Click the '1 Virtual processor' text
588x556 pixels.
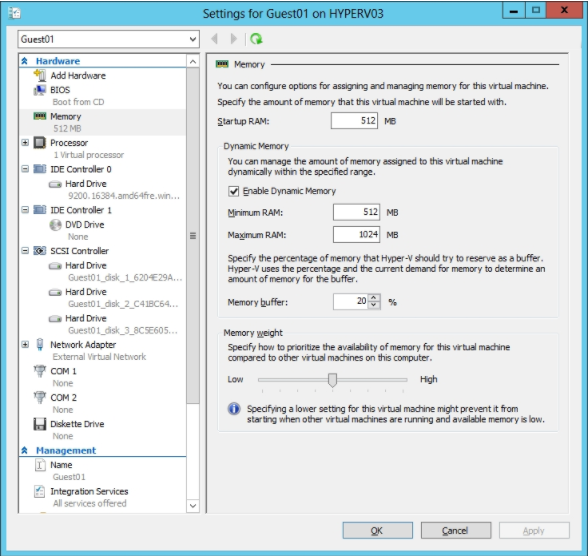pyautogui.click(x=88, y=155)
